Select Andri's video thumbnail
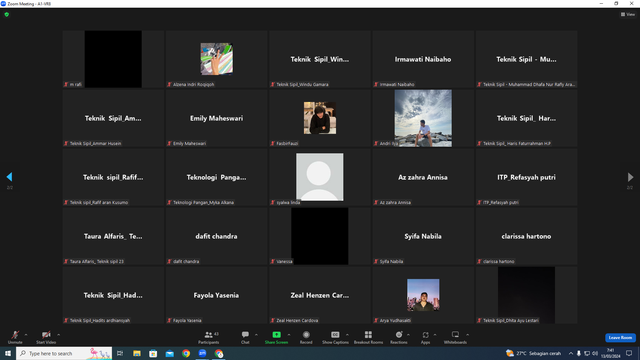The image size is (640, 360). 423,118
